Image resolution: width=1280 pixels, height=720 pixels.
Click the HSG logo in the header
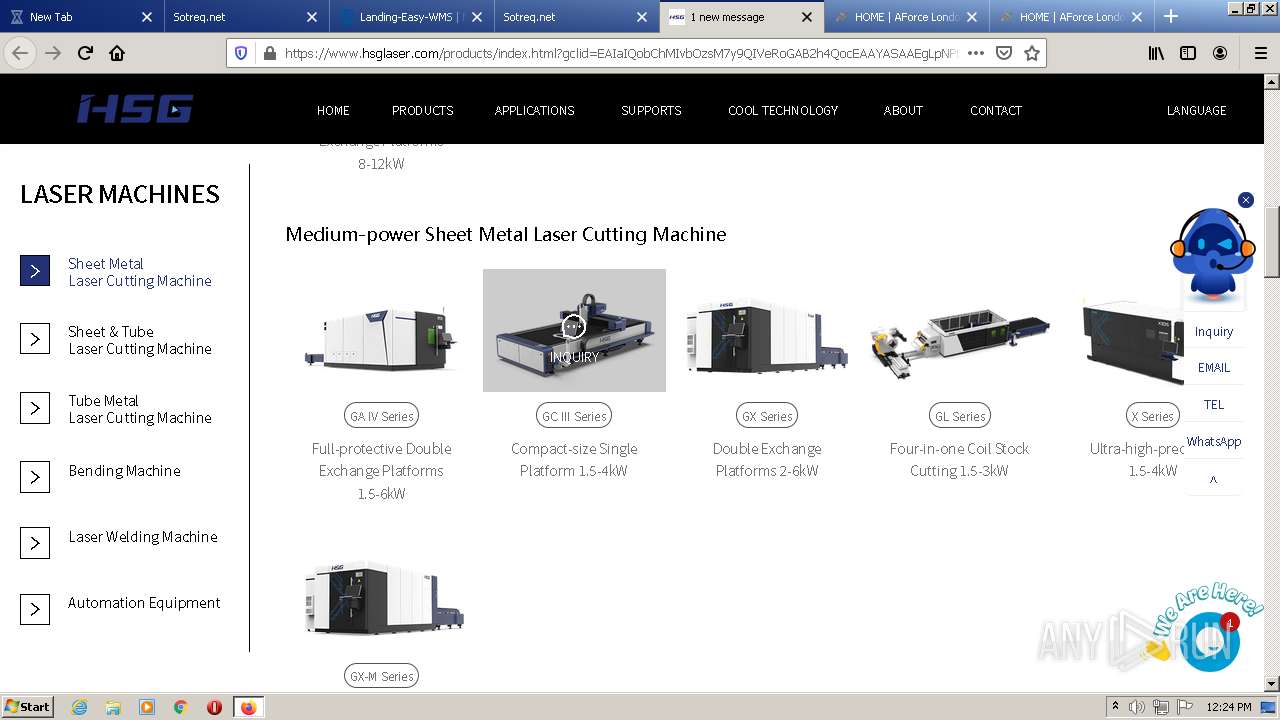[135, 109]
